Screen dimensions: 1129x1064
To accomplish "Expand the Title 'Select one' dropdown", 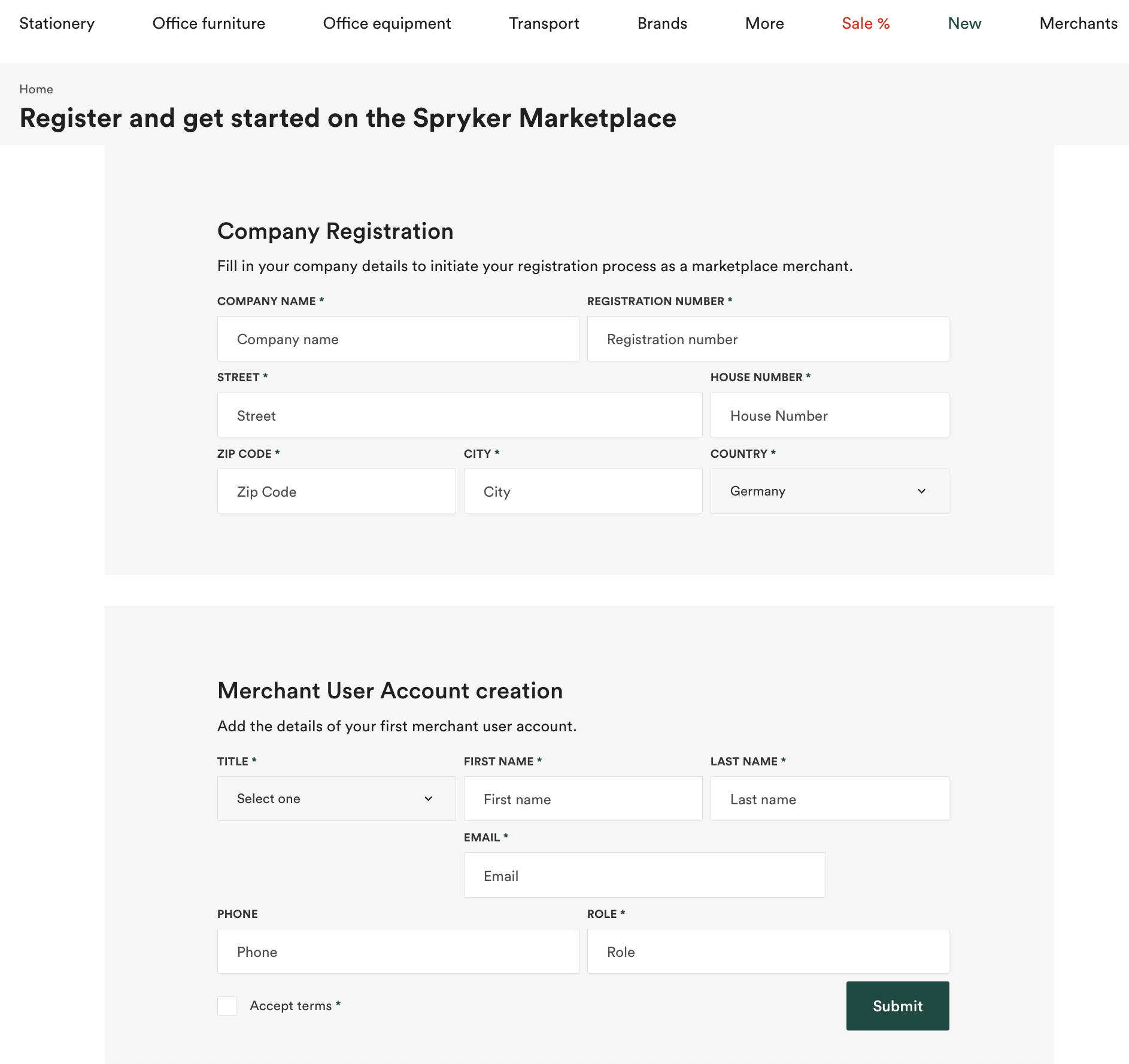I will [x=336, y=798].
